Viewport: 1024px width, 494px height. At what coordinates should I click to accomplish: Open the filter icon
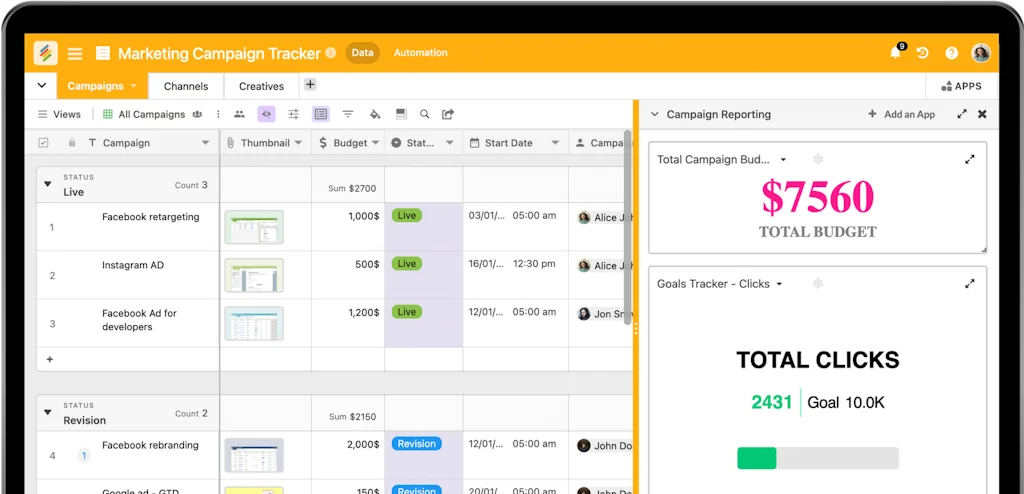pos(348,114)
